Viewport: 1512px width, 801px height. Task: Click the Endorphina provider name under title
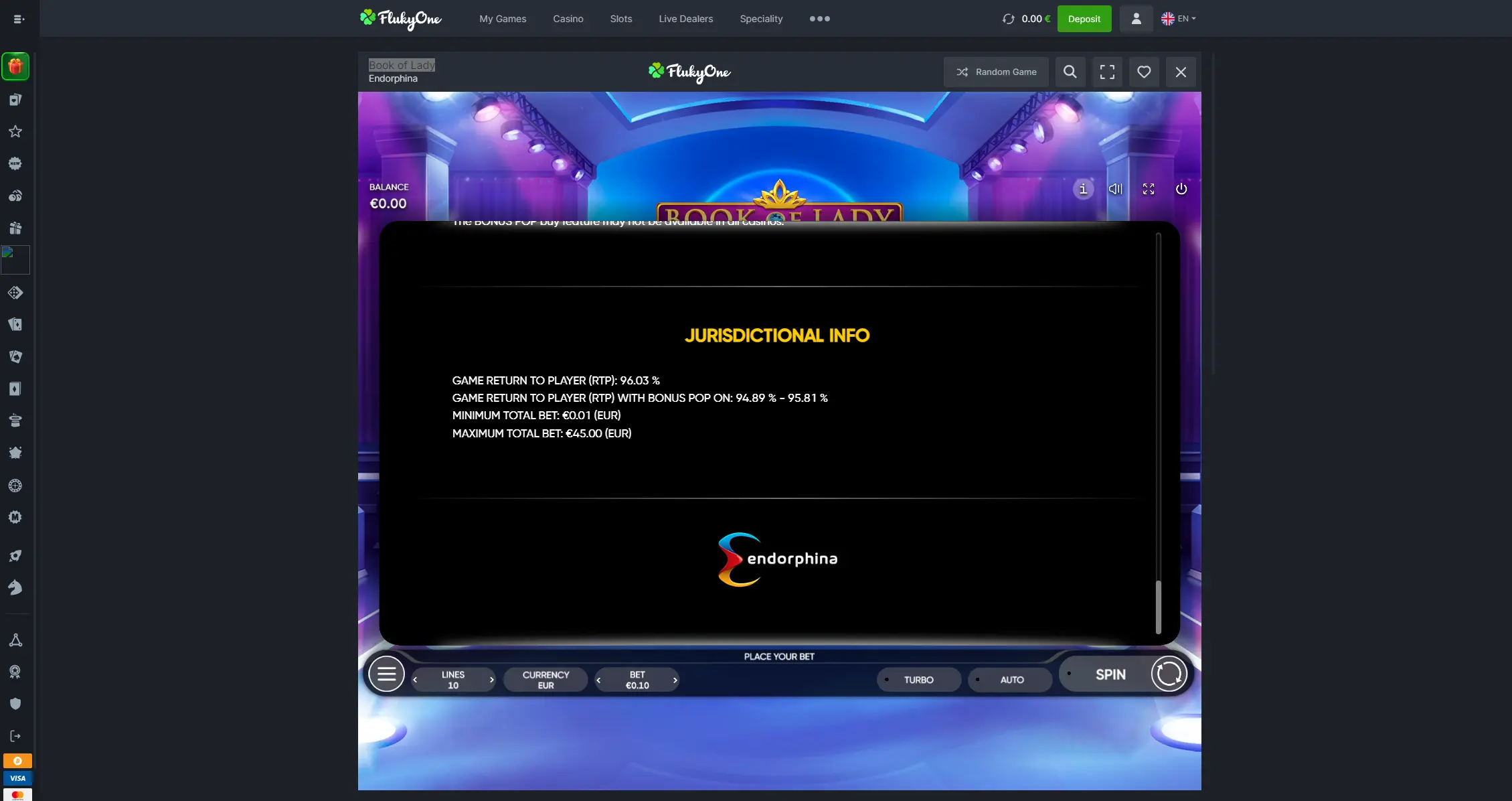coord(393,79)
